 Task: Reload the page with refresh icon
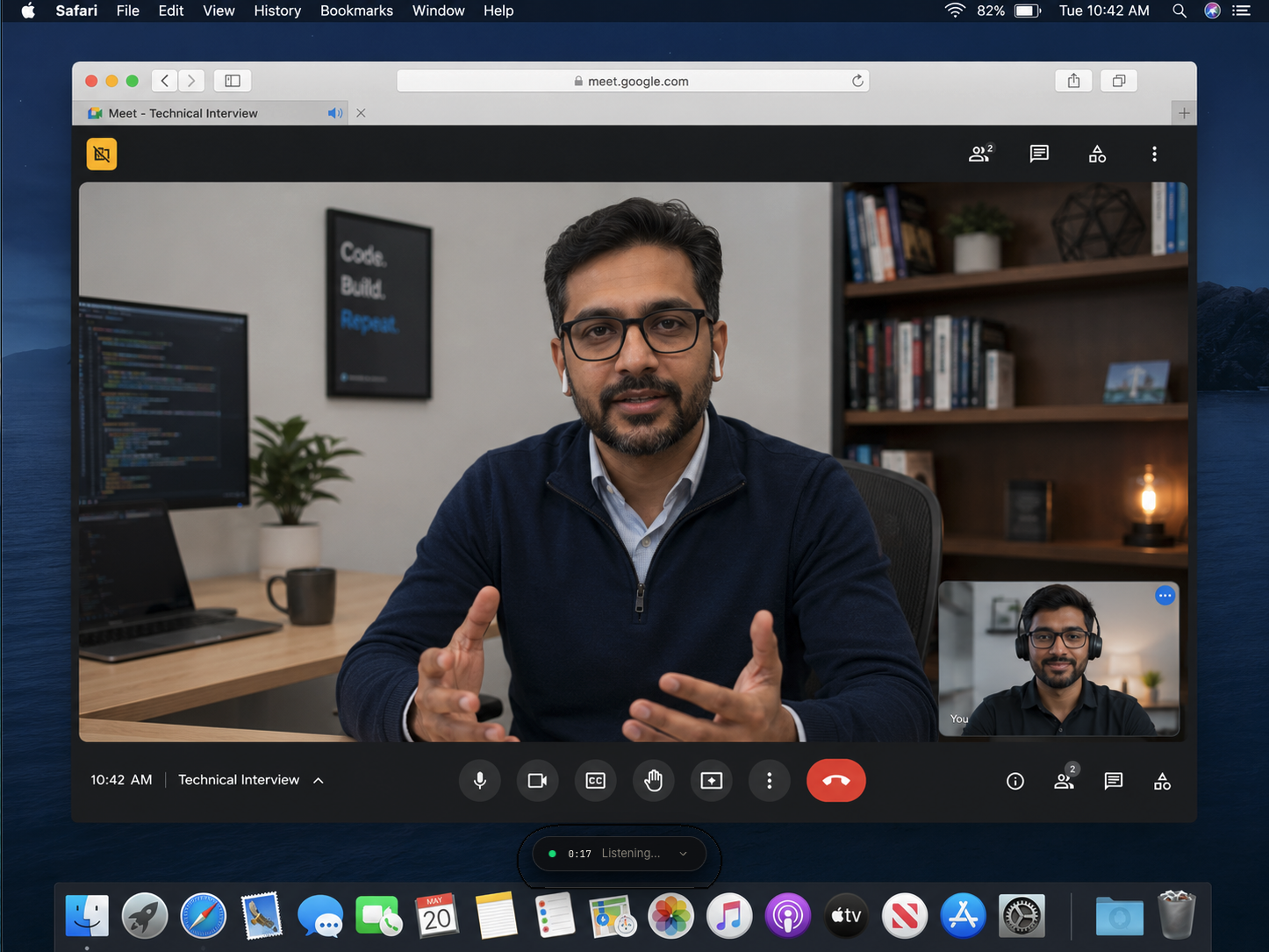click(857, 81)
